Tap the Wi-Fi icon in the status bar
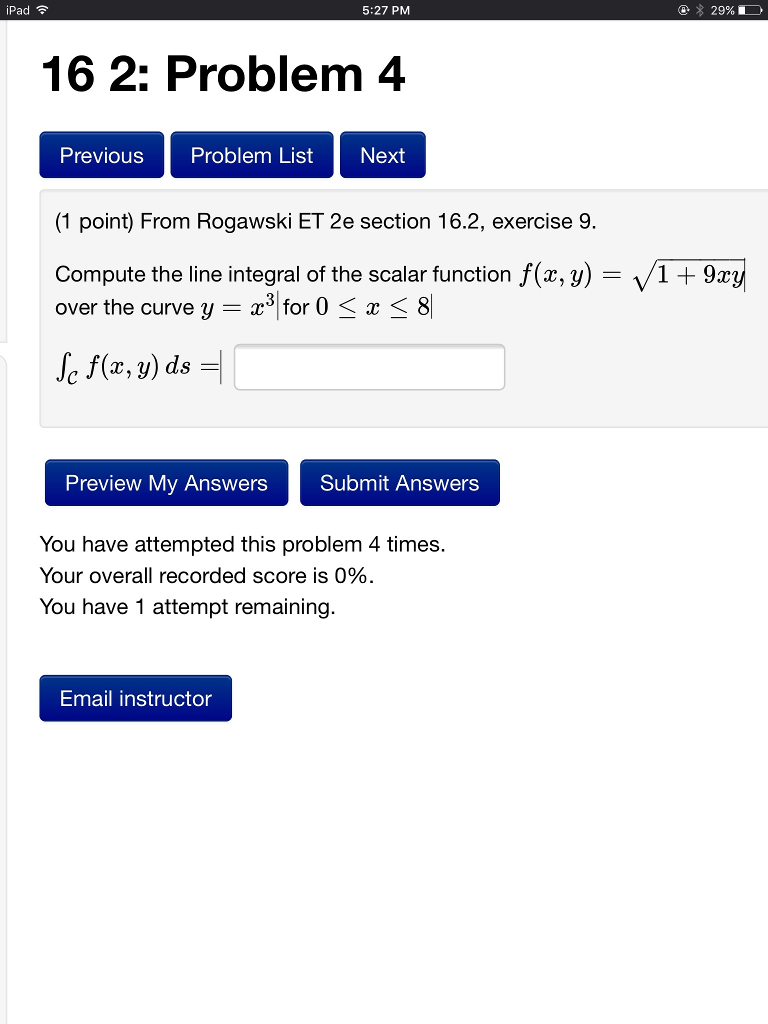Viewport: 768px width, 1024px height. 43,10
